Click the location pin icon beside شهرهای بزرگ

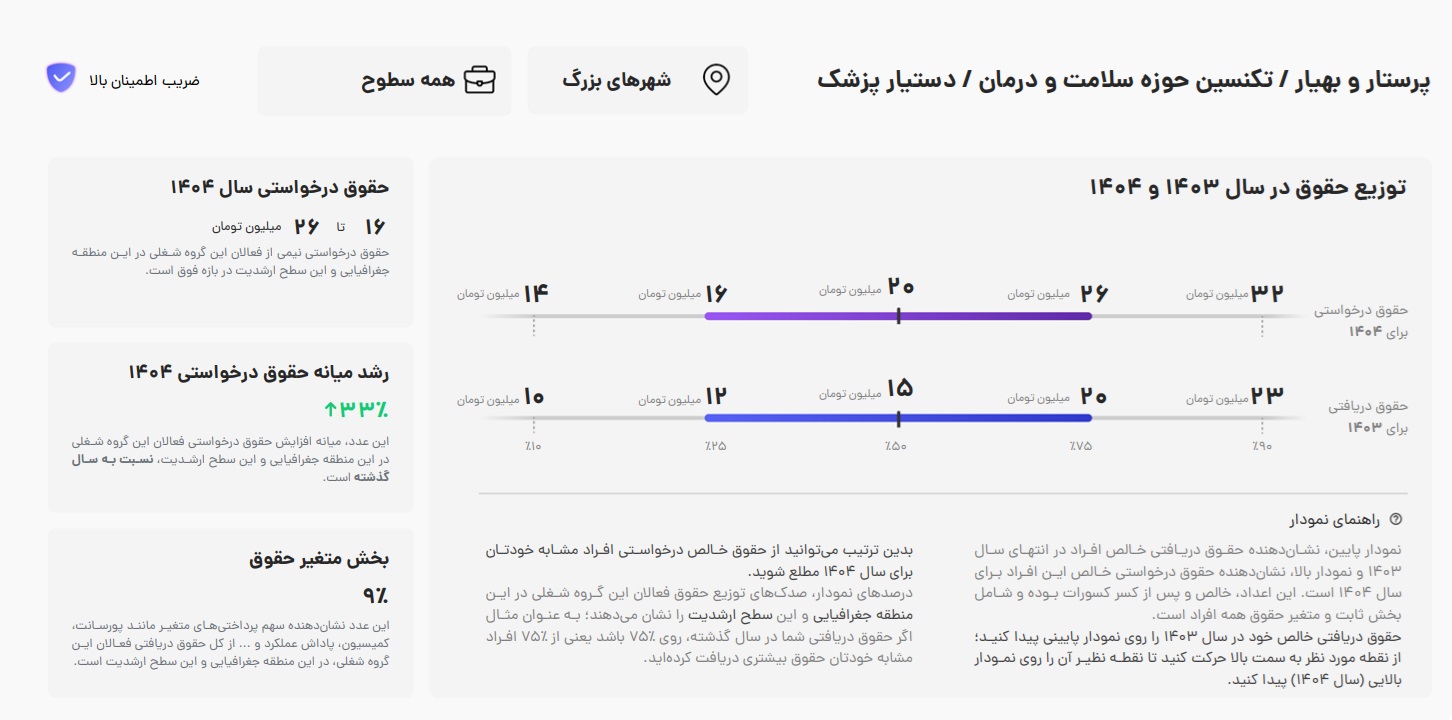pos(716,80)
